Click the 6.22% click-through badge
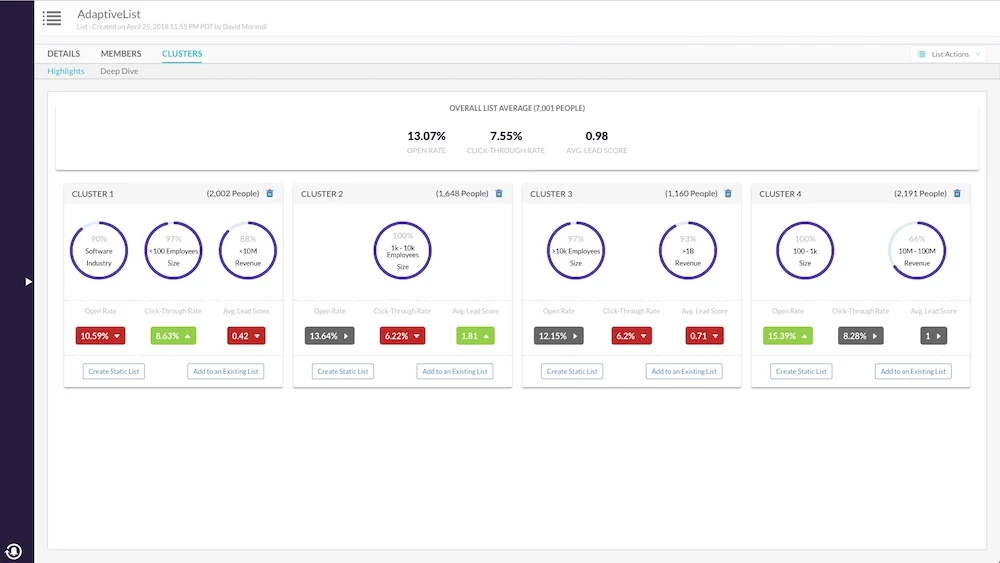This screenshot has height=563, width=1000. 402,335
